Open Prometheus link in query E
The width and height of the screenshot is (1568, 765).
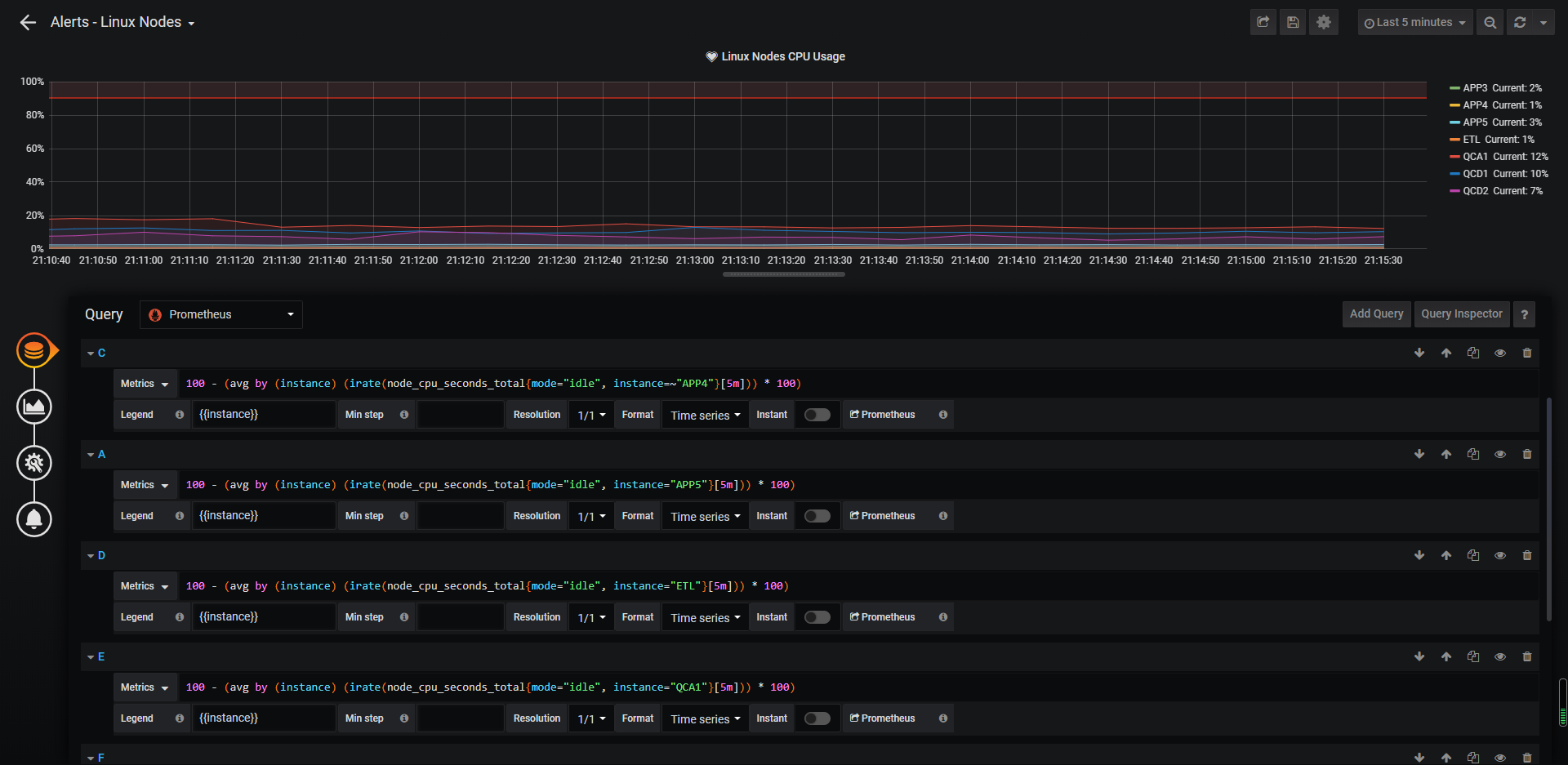click(883, 718)
